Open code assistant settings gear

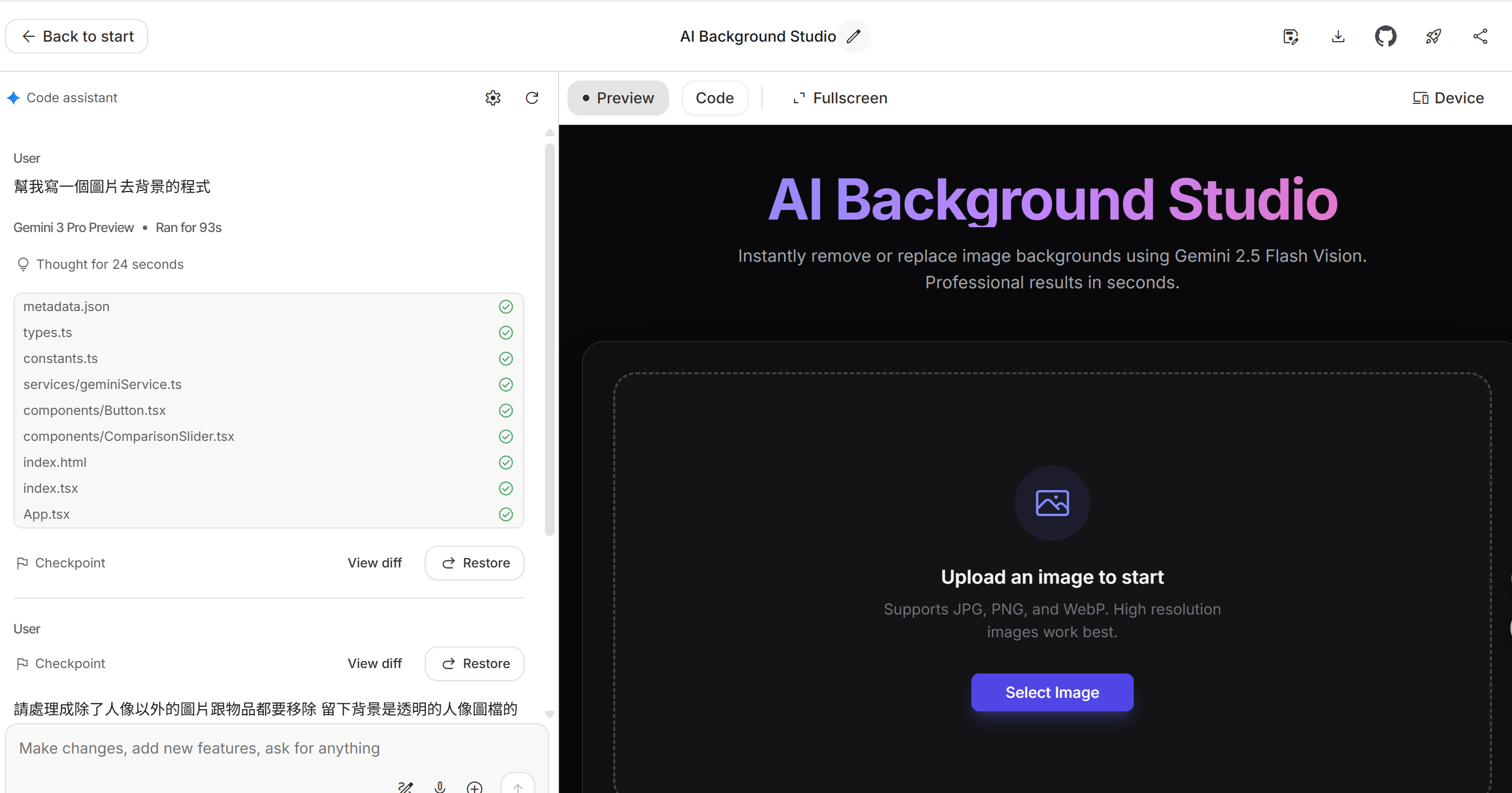[x=493, y=98]
